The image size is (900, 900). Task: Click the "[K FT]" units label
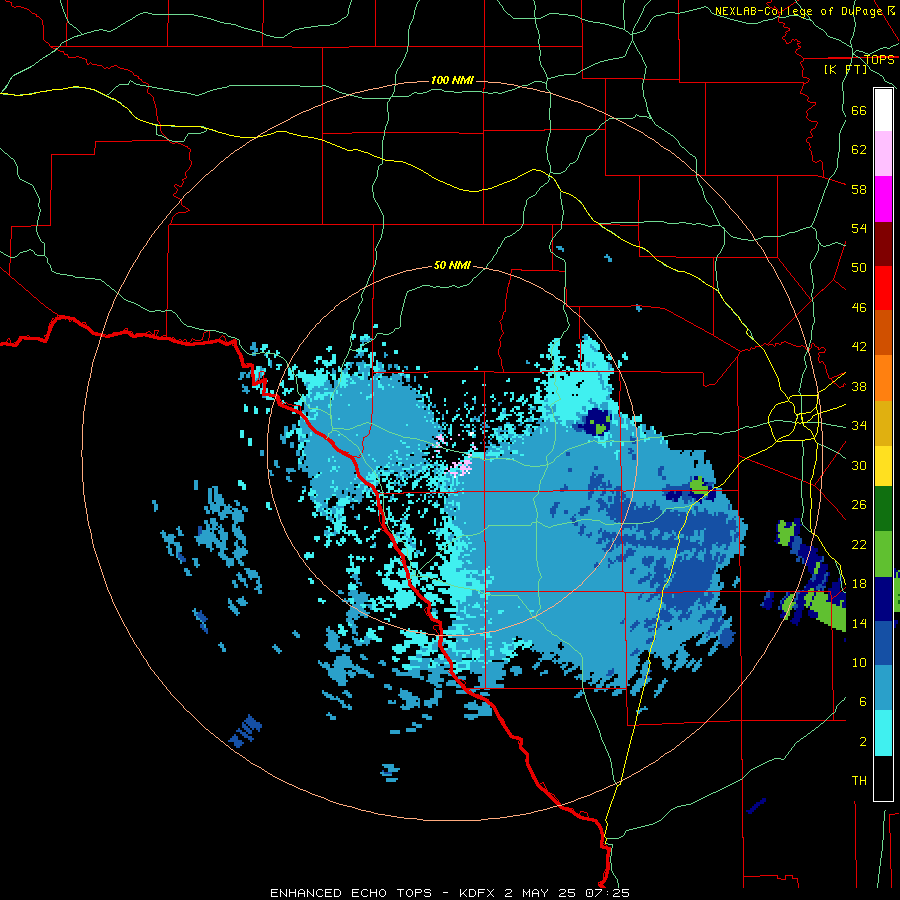pos(845,69)
